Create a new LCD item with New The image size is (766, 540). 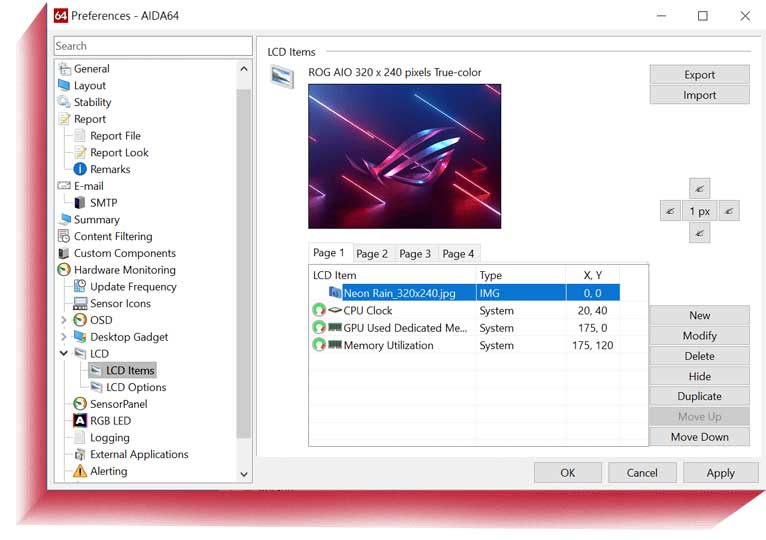coord(699,315)
